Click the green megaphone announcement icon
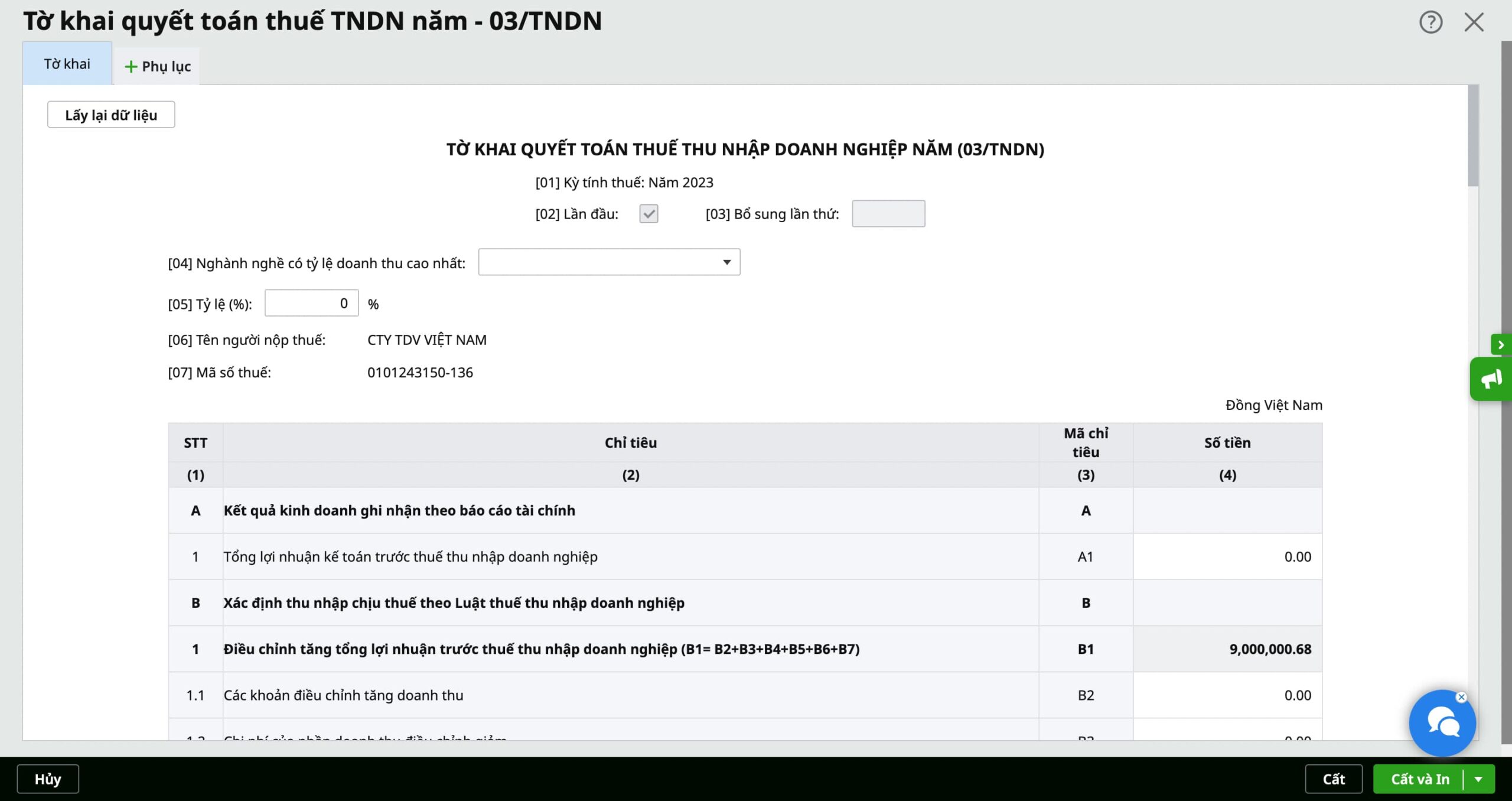 click(1491, 379)
